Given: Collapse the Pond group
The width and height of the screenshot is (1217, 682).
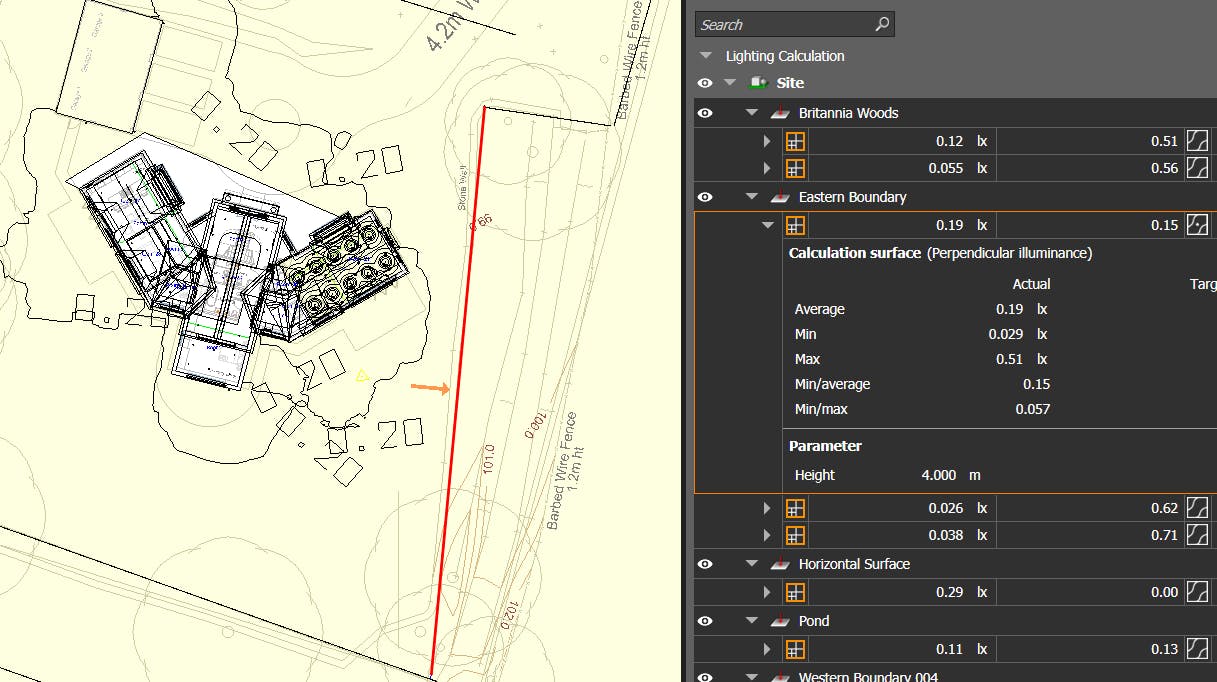Looking at the screenshot, I should pos(753,621).
